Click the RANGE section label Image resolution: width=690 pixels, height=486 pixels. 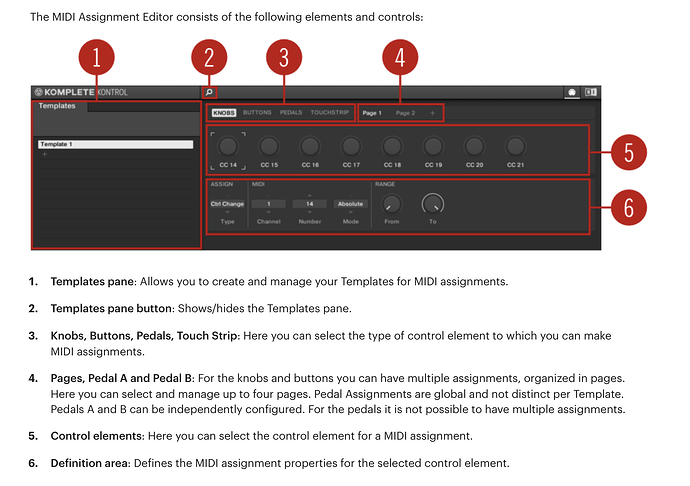pos(385,184)
